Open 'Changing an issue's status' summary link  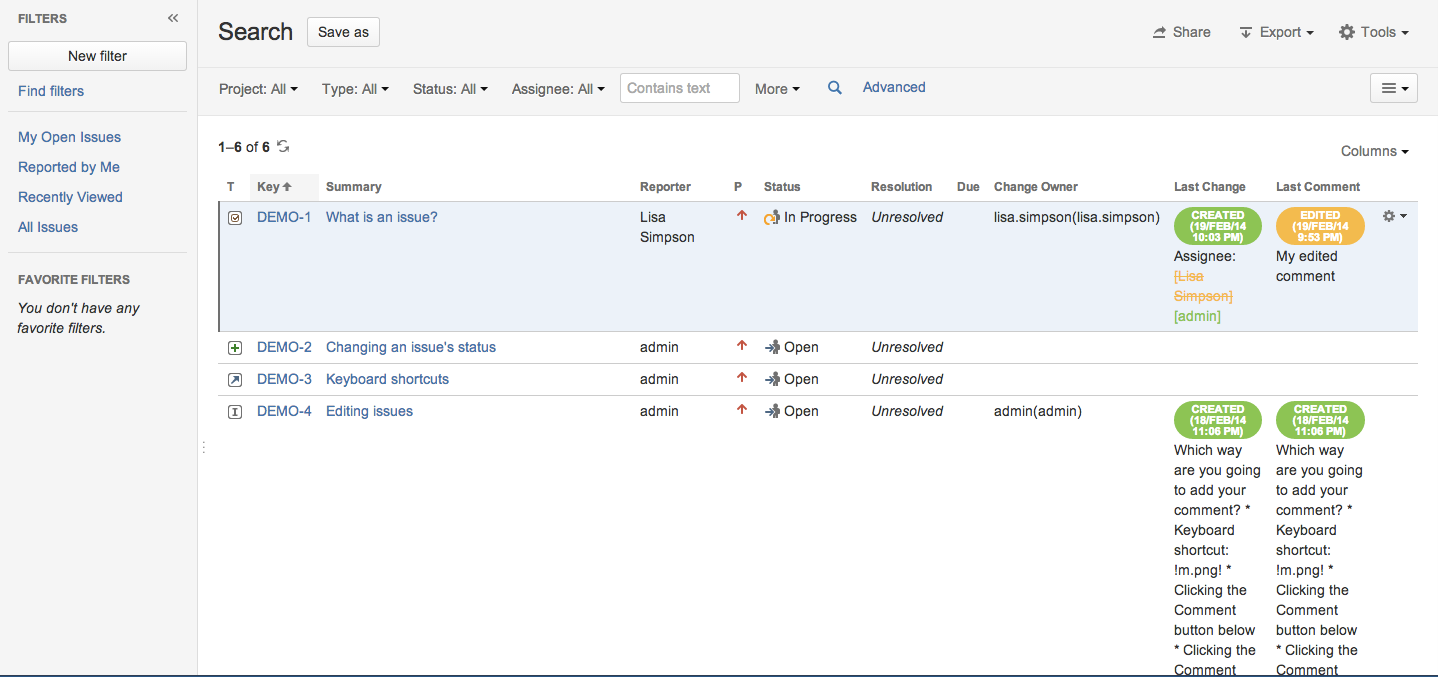click(411, 347)
